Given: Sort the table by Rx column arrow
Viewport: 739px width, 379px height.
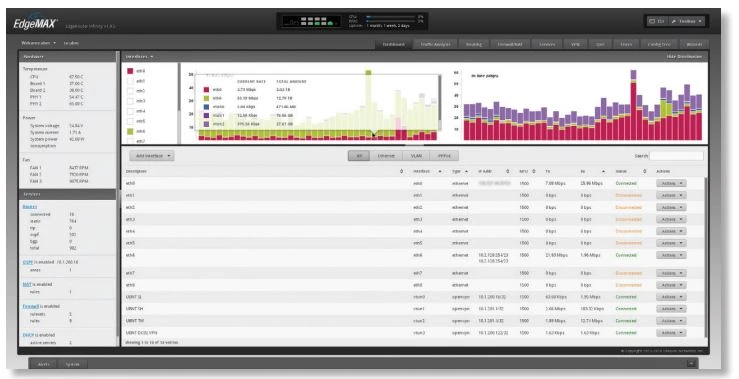Looking at the screenshot, I should tap(603, 171).
